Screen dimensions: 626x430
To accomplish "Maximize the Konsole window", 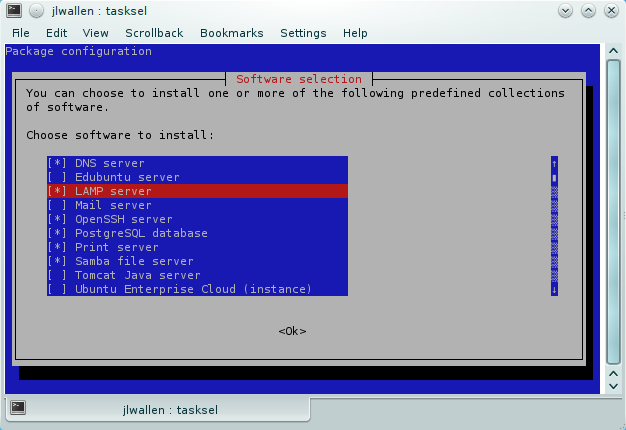I will [x=588, y=11].
